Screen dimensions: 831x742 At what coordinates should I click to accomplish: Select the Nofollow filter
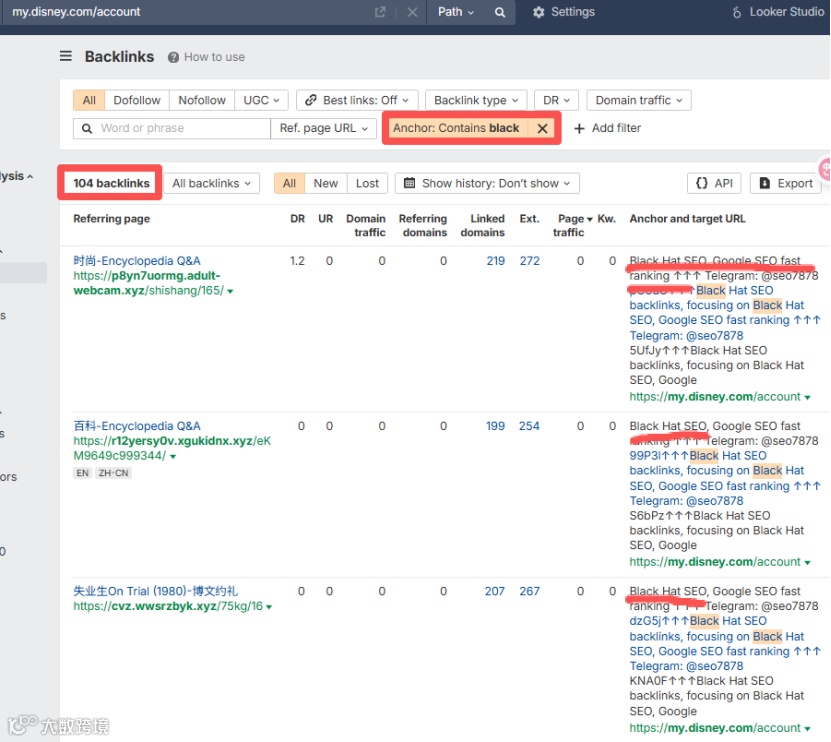pyautogui.click(x=201, y=100)
